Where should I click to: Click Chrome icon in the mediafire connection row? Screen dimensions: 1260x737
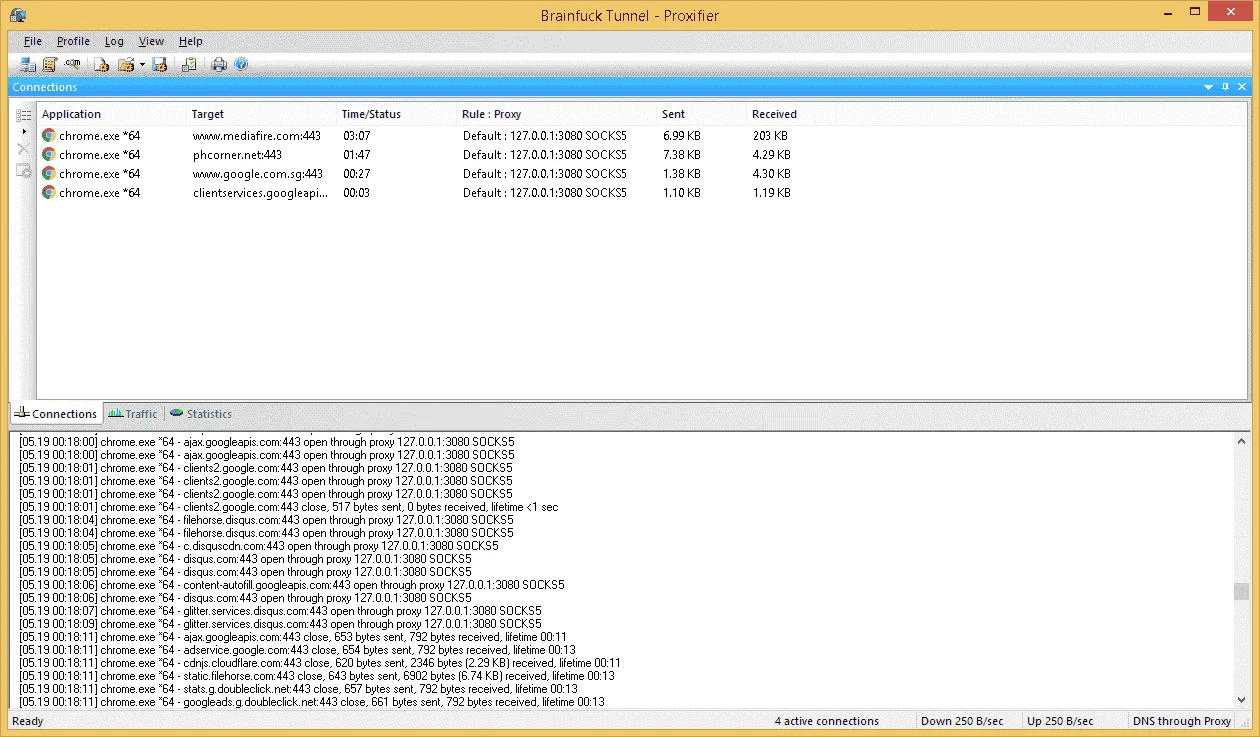click(x=49, y=135)
